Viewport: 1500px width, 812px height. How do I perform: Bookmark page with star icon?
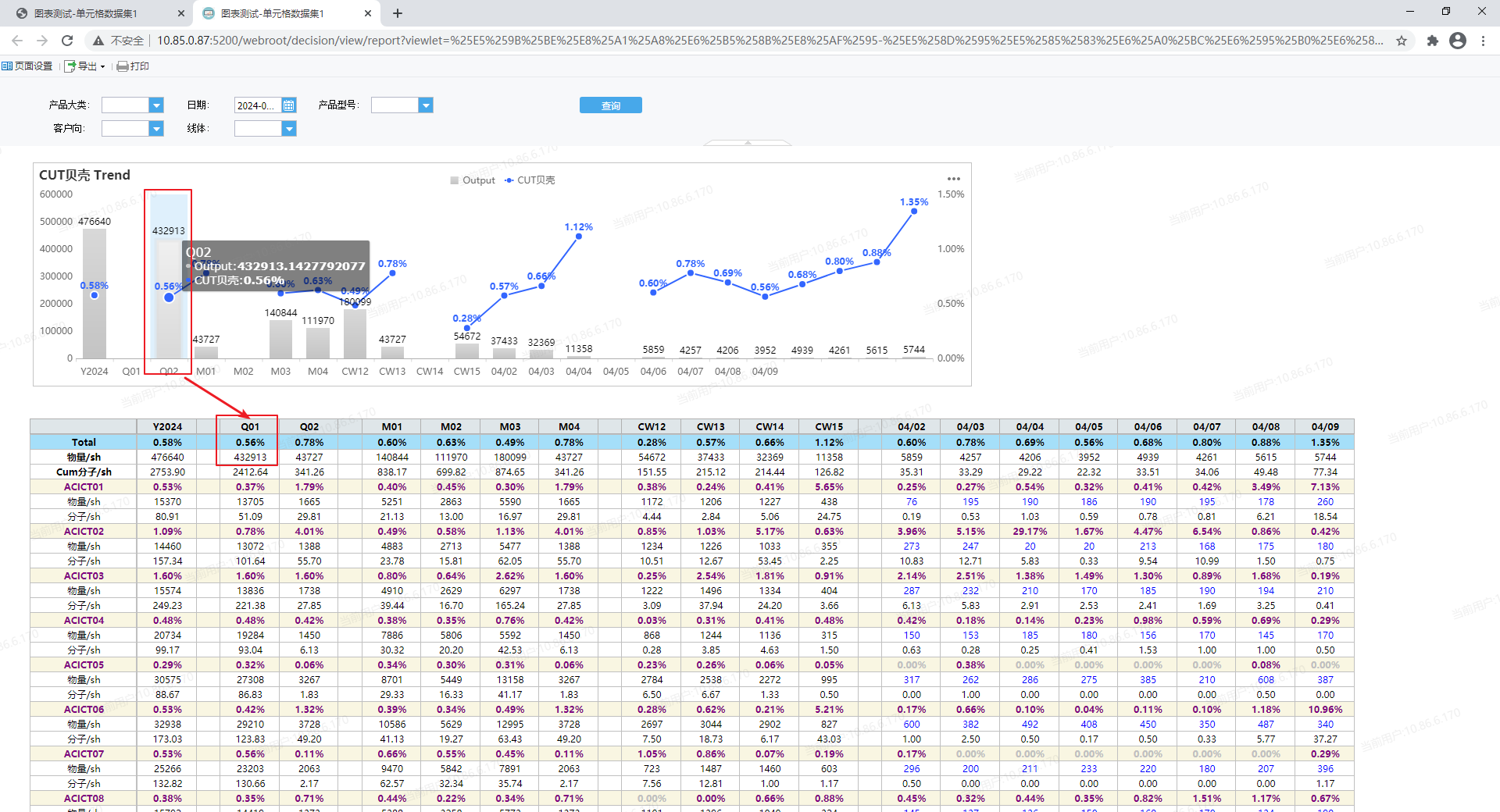[x=1402, y=41]
